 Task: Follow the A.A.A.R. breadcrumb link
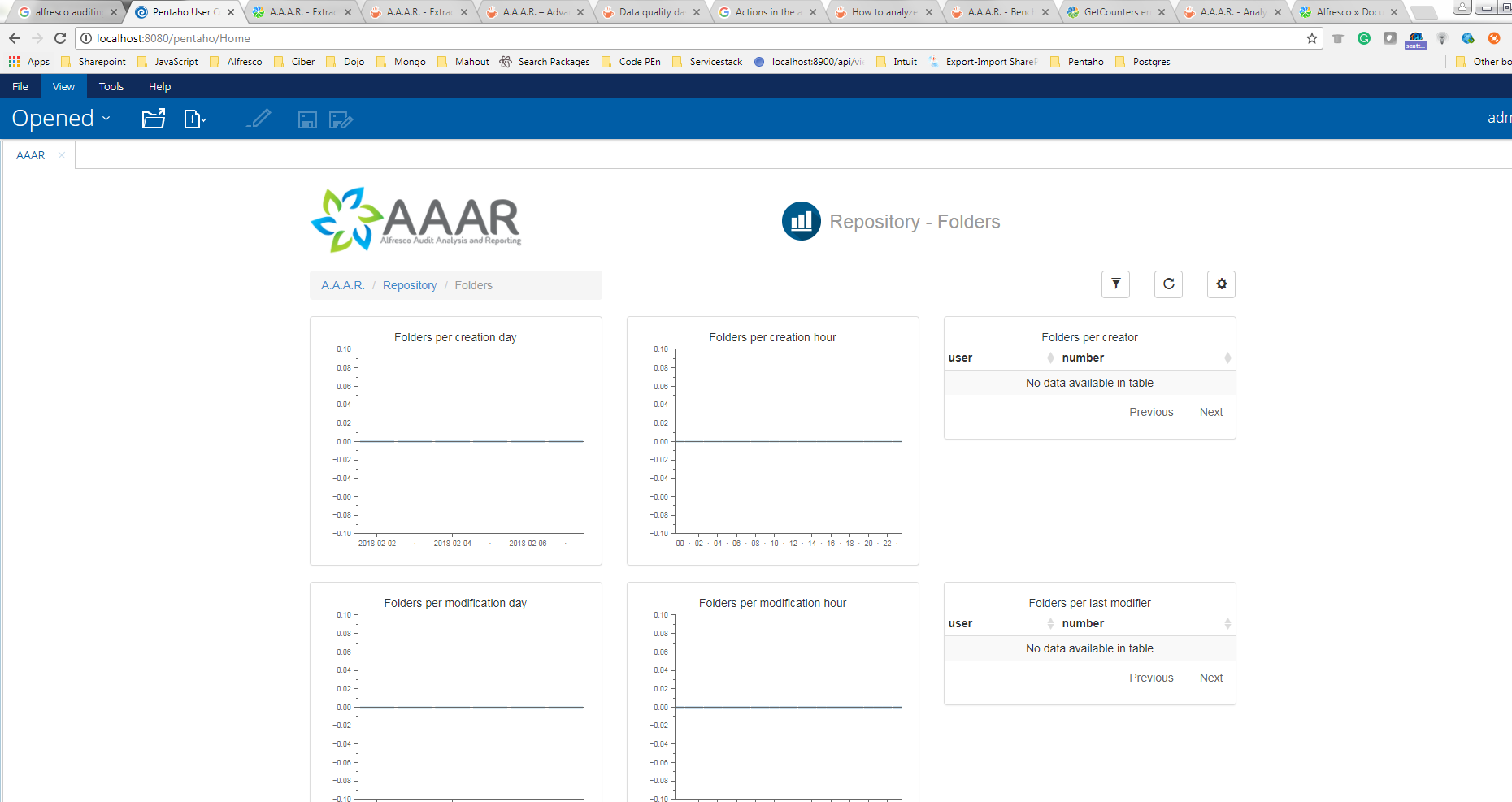pos(342,285)
